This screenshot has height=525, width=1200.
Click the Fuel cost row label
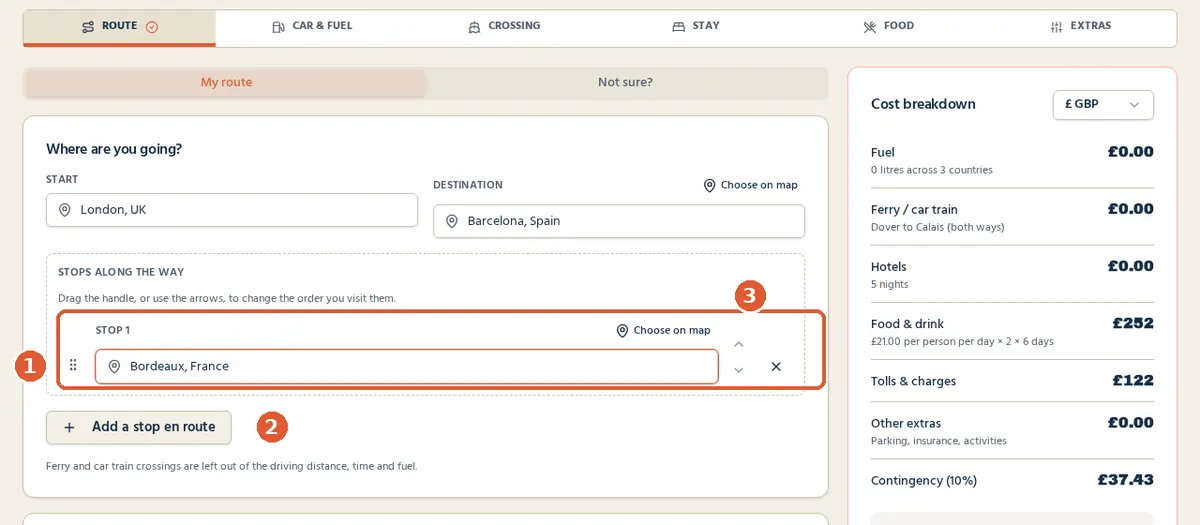click(x=883, y=153)
